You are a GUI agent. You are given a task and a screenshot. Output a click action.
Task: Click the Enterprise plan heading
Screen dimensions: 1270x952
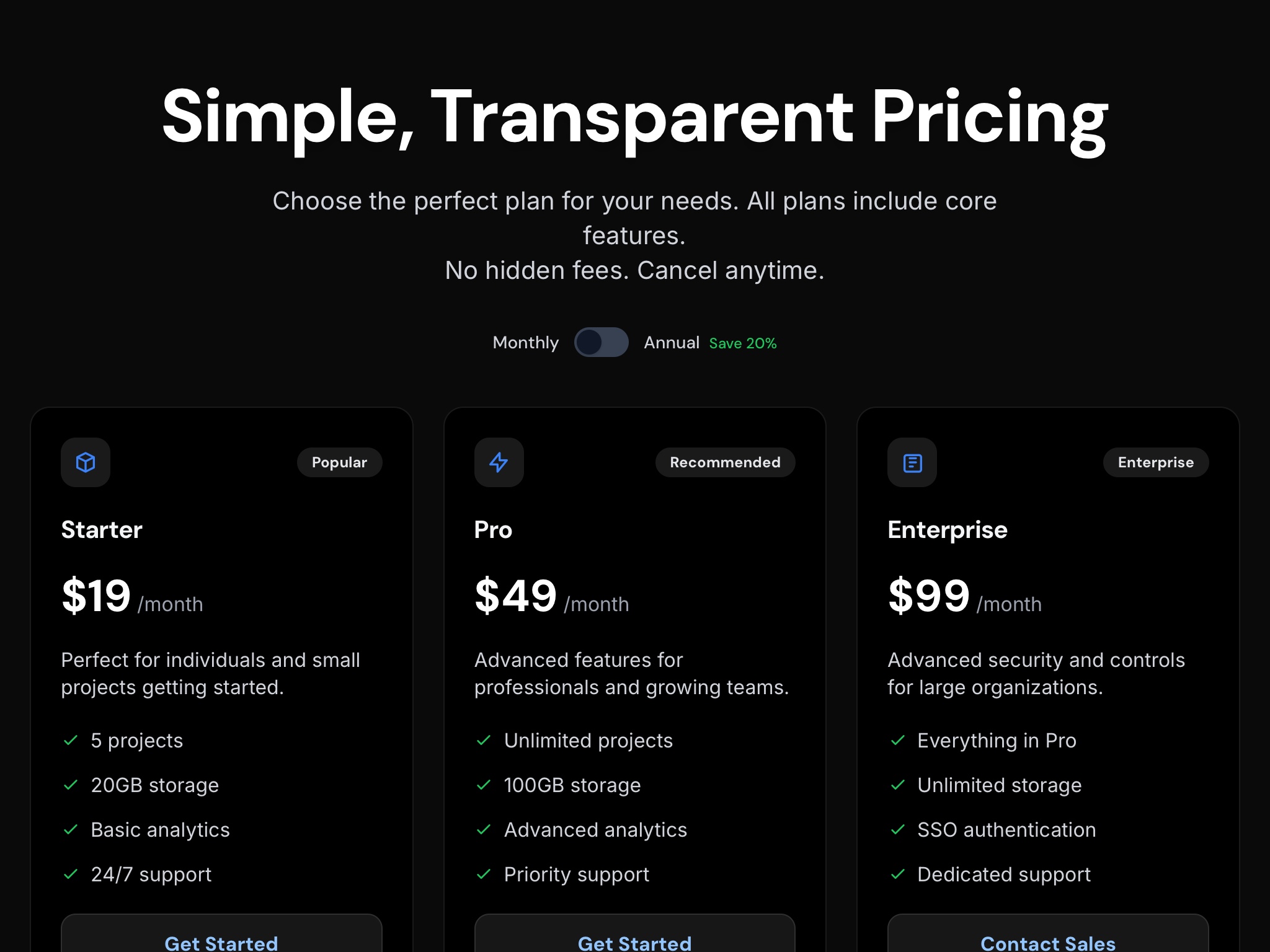tap(947, 529)
